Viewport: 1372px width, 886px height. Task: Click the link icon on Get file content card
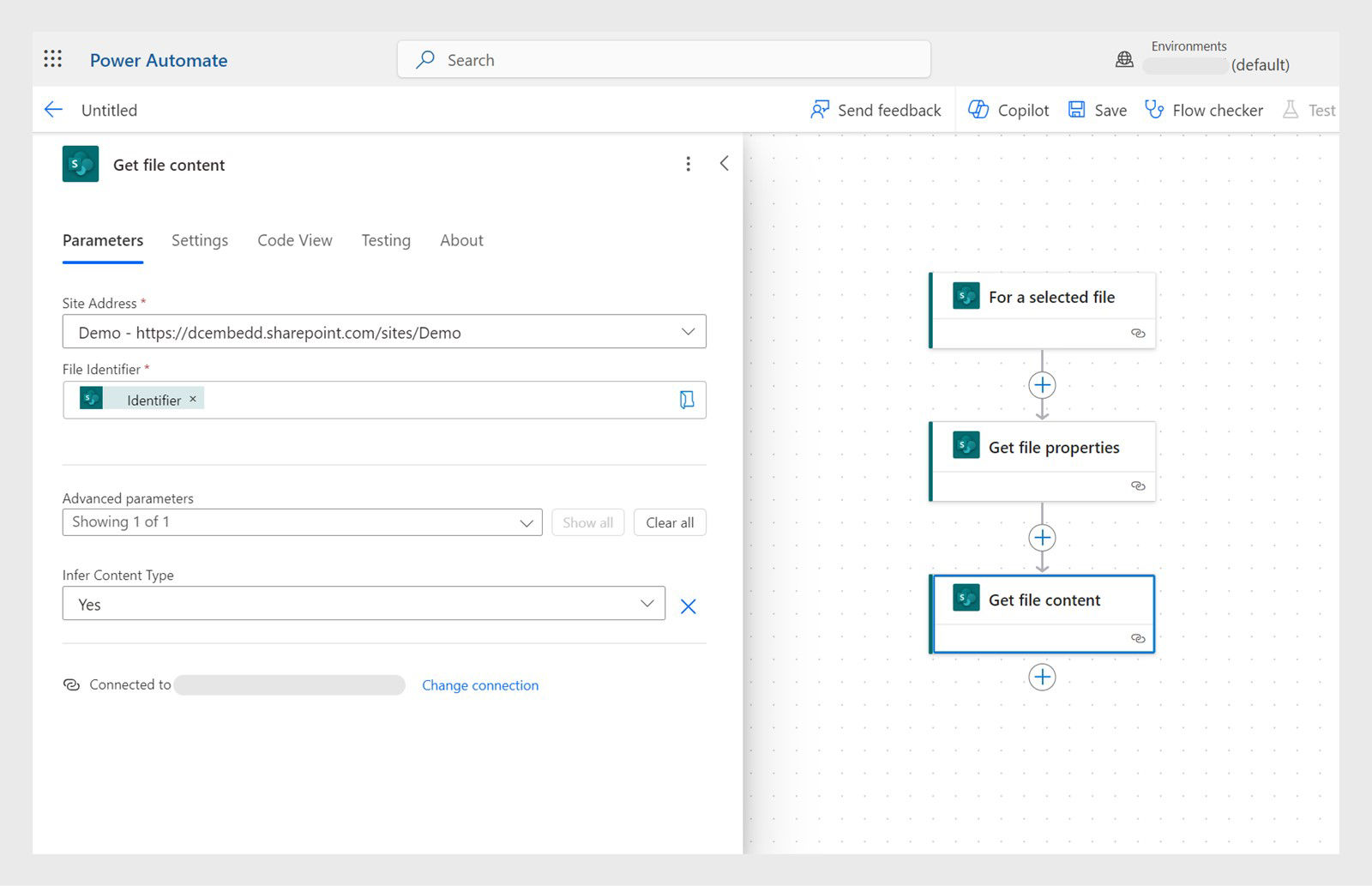pos(1138,638)
